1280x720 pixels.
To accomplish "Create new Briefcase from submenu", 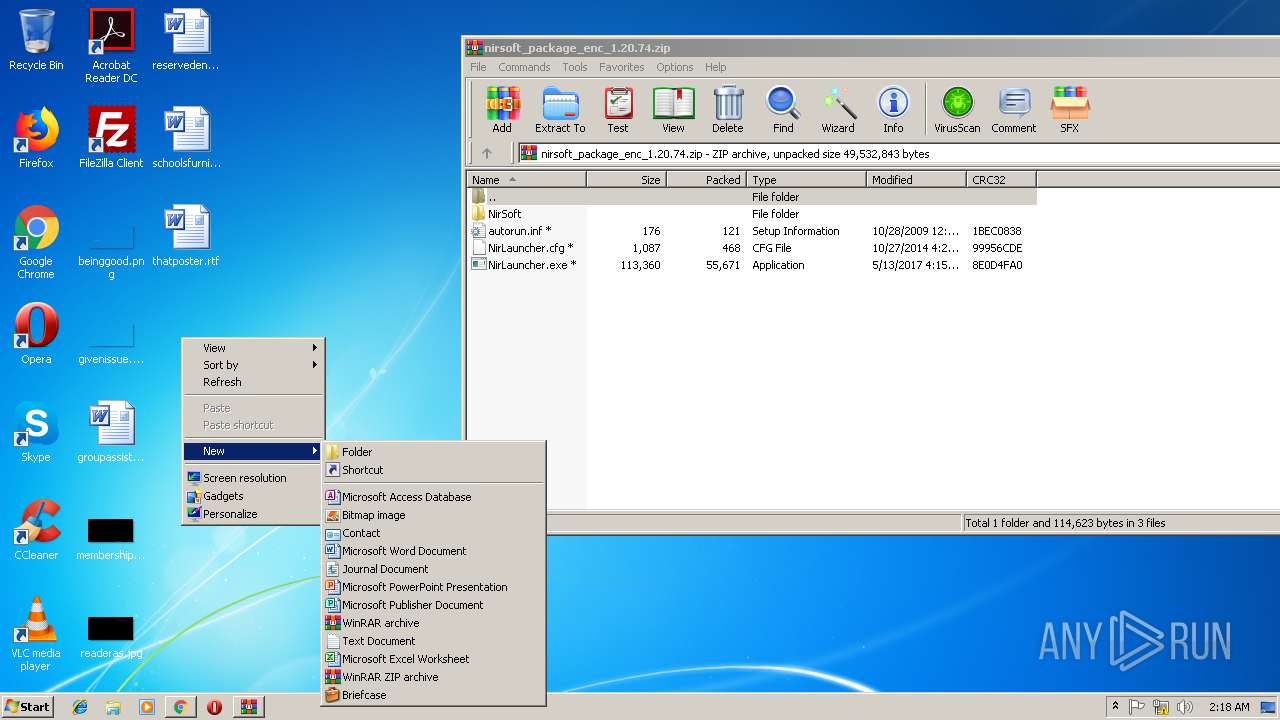I will (433, 695).
